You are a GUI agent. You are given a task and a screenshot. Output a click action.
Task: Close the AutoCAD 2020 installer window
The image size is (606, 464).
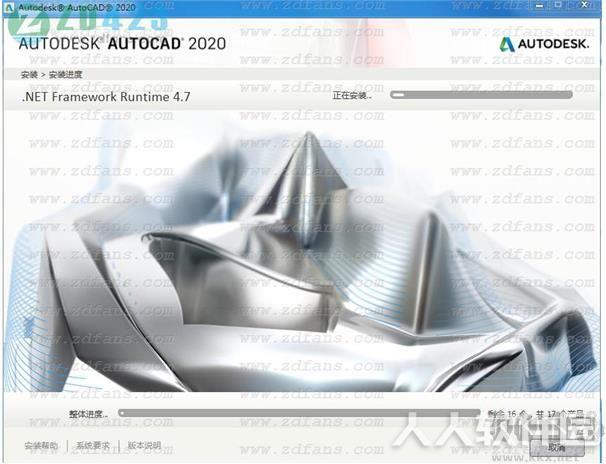tap(585, 5)
